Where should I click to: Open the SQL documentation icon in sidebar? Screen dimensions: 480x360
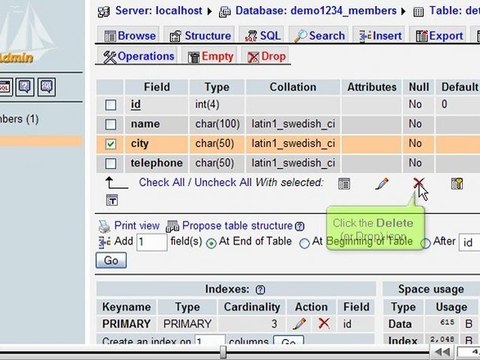[x=47, y=87]
